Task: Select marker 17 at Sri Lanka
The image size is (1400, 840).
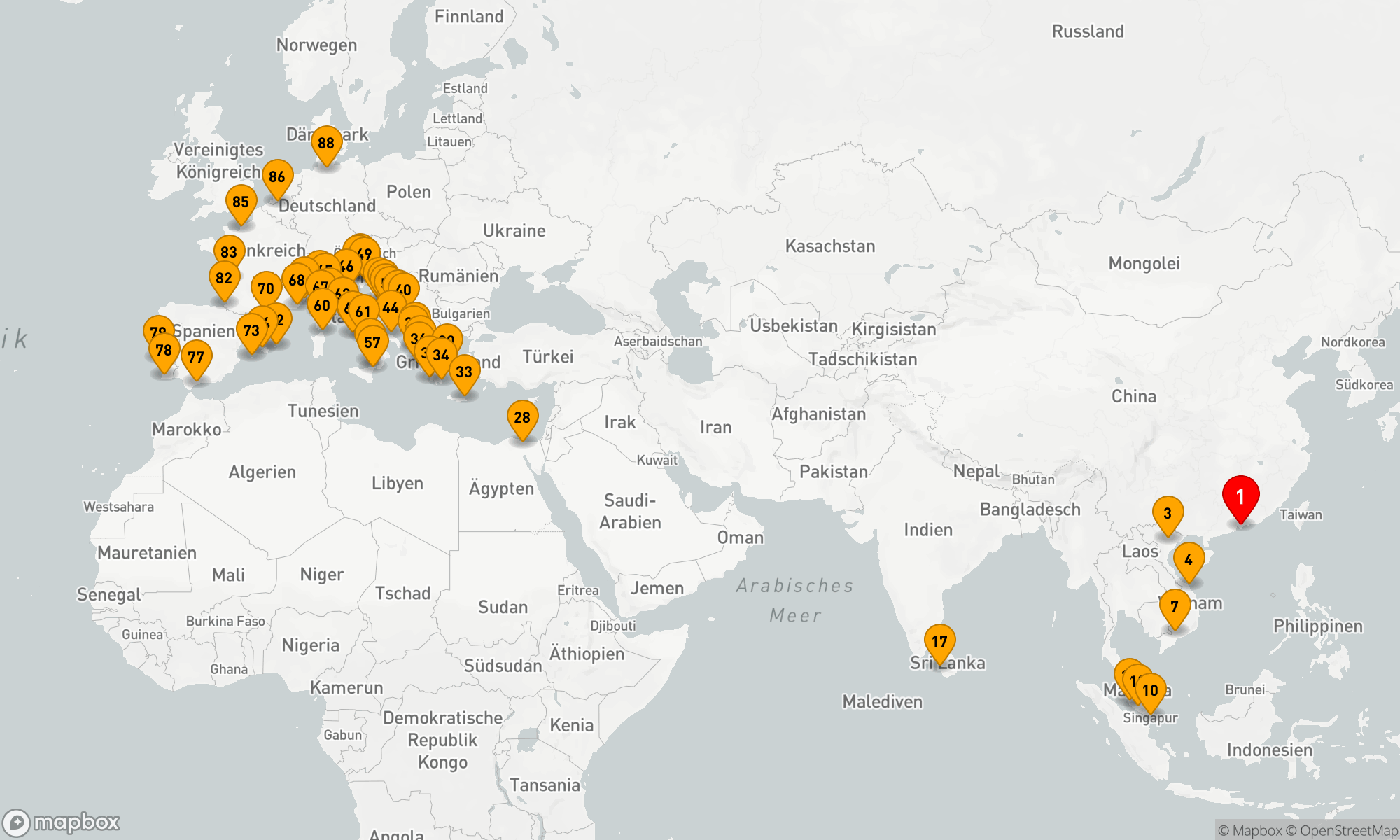Action: pos(939,642)
